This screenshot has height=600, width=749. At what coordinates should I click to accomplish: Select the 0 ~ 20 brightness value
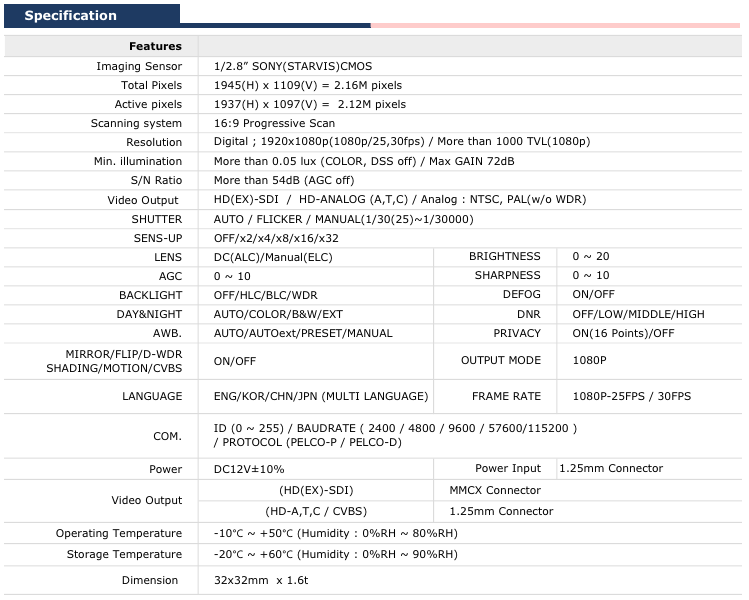click(x=591, y=257)
